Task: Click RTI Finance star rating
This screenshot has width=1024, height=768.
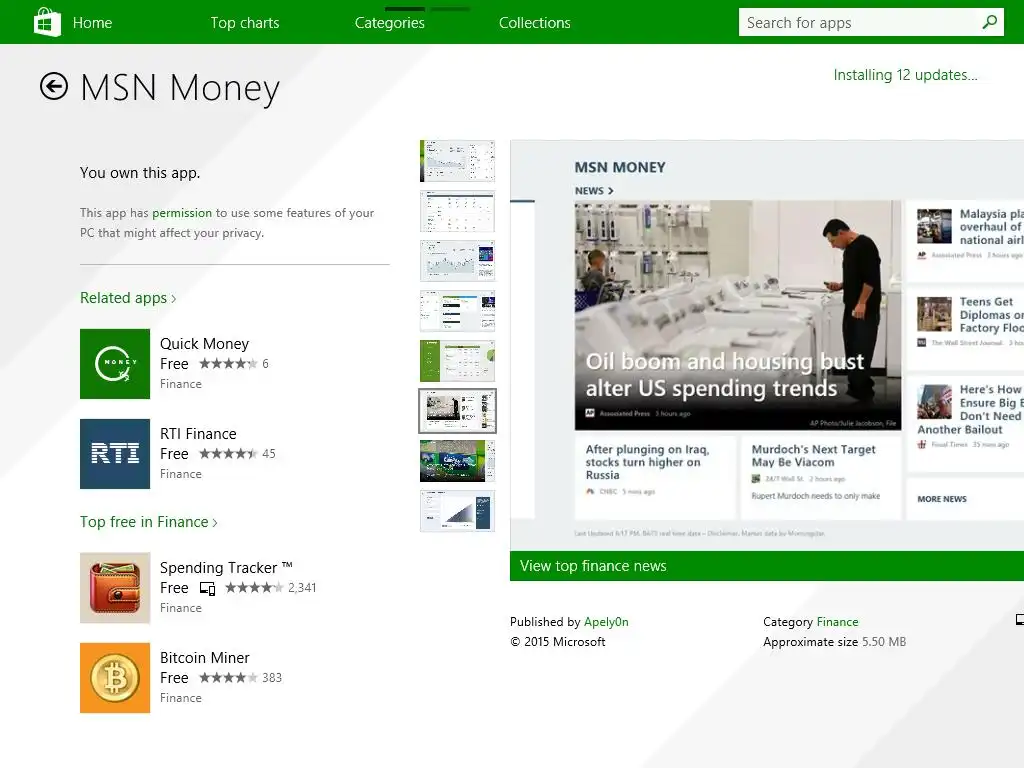Action: (x=228, y=454)
